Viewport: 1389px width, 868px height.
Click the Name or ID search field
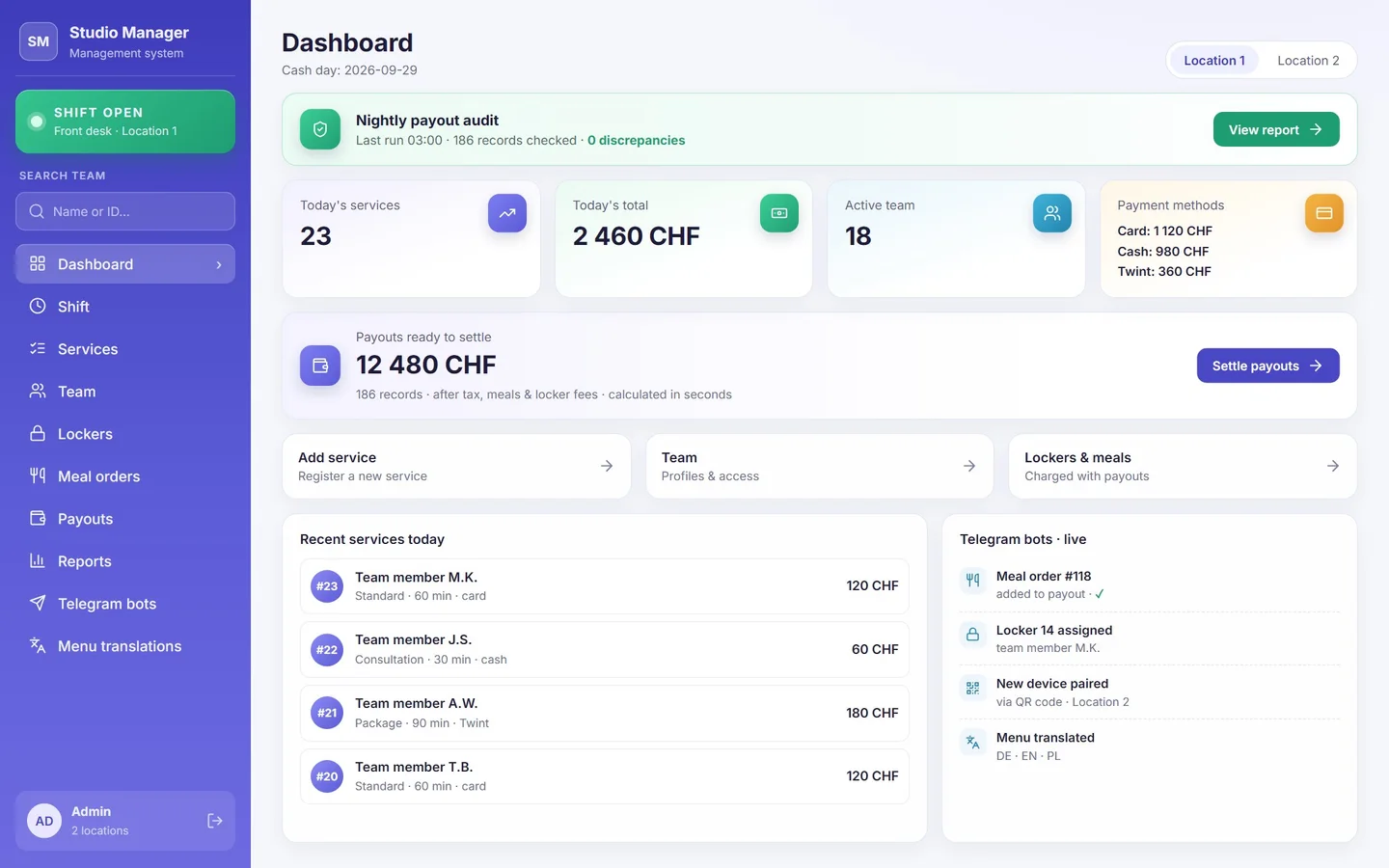click(x=125, y=211)
